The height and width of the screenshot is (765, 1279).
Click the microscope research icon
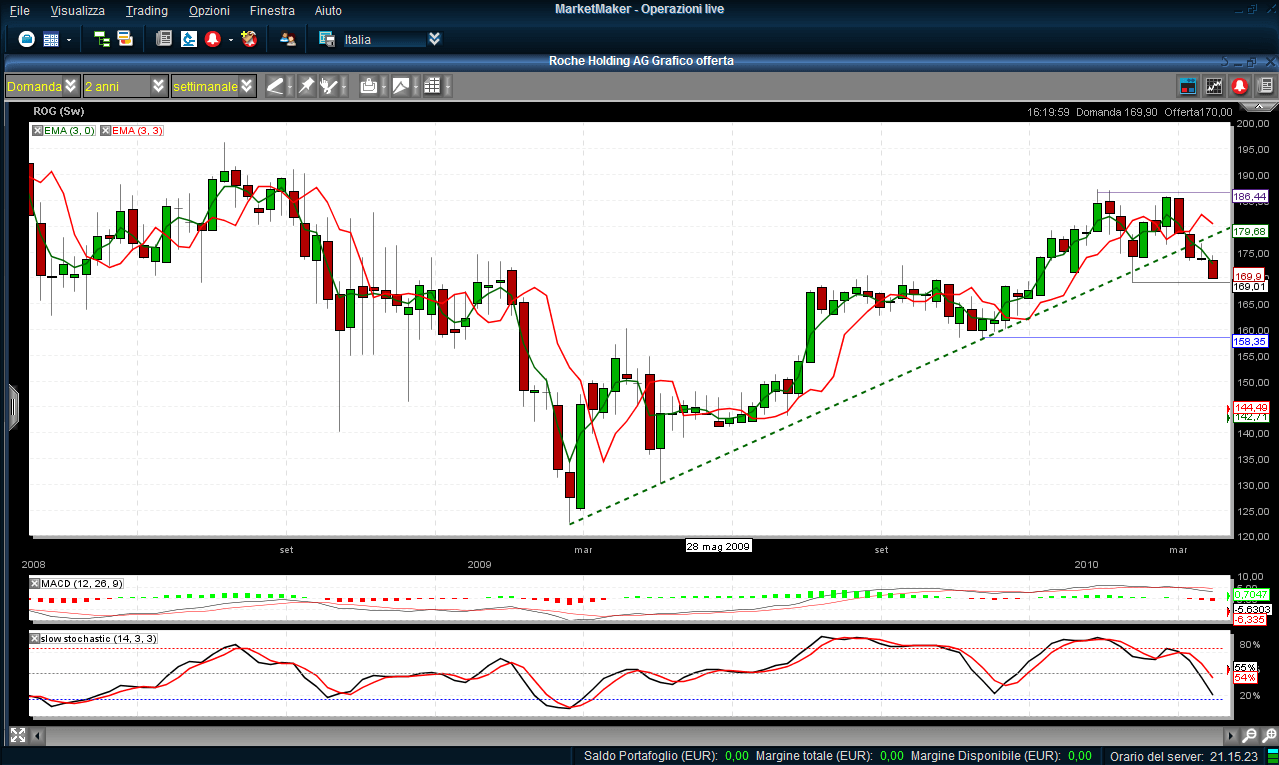[188, 39]
